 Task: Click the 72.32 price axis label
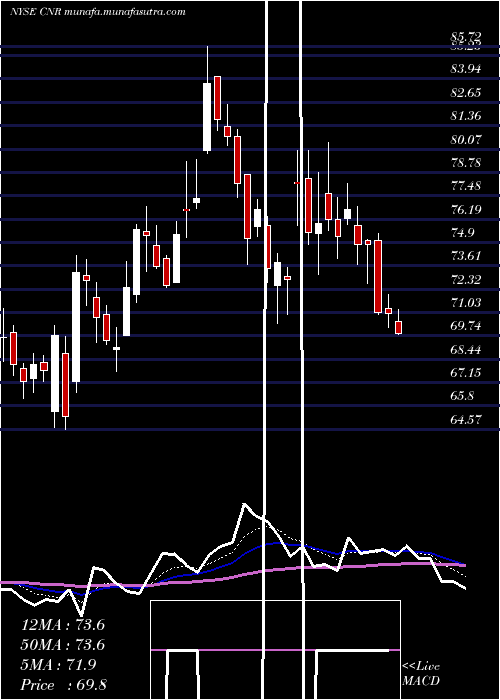point(466,280)
